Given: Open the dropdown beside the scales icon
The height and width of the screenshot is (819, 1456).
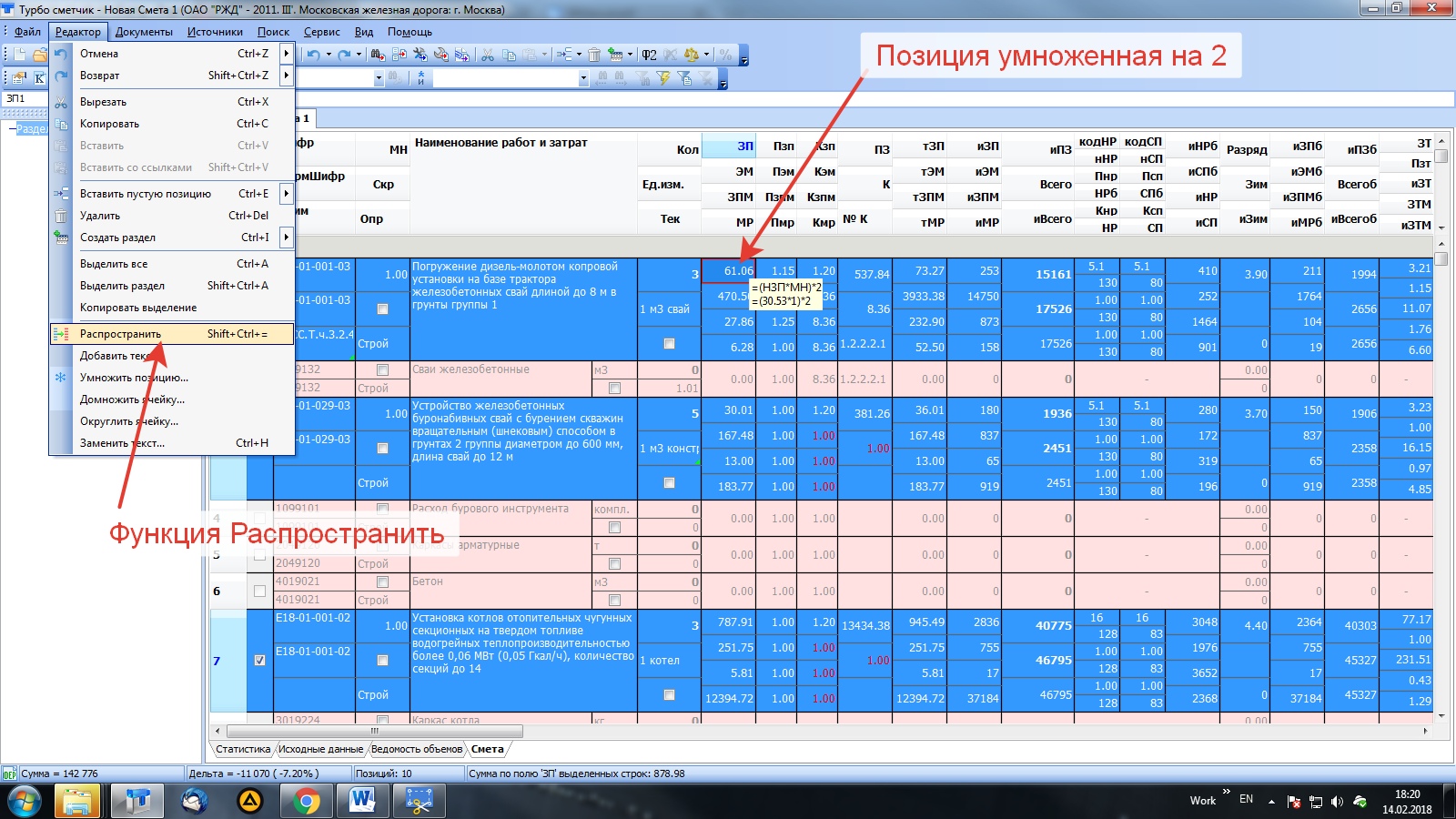Looking at the screenshot, I should 706,55.
